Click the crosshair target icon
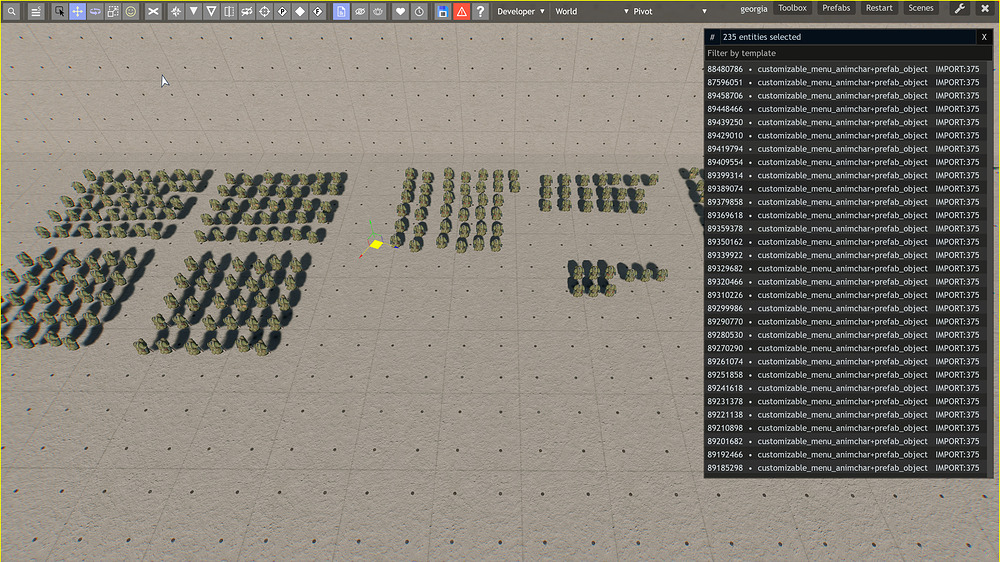The image size is (1000, 562). click(264, 11)
